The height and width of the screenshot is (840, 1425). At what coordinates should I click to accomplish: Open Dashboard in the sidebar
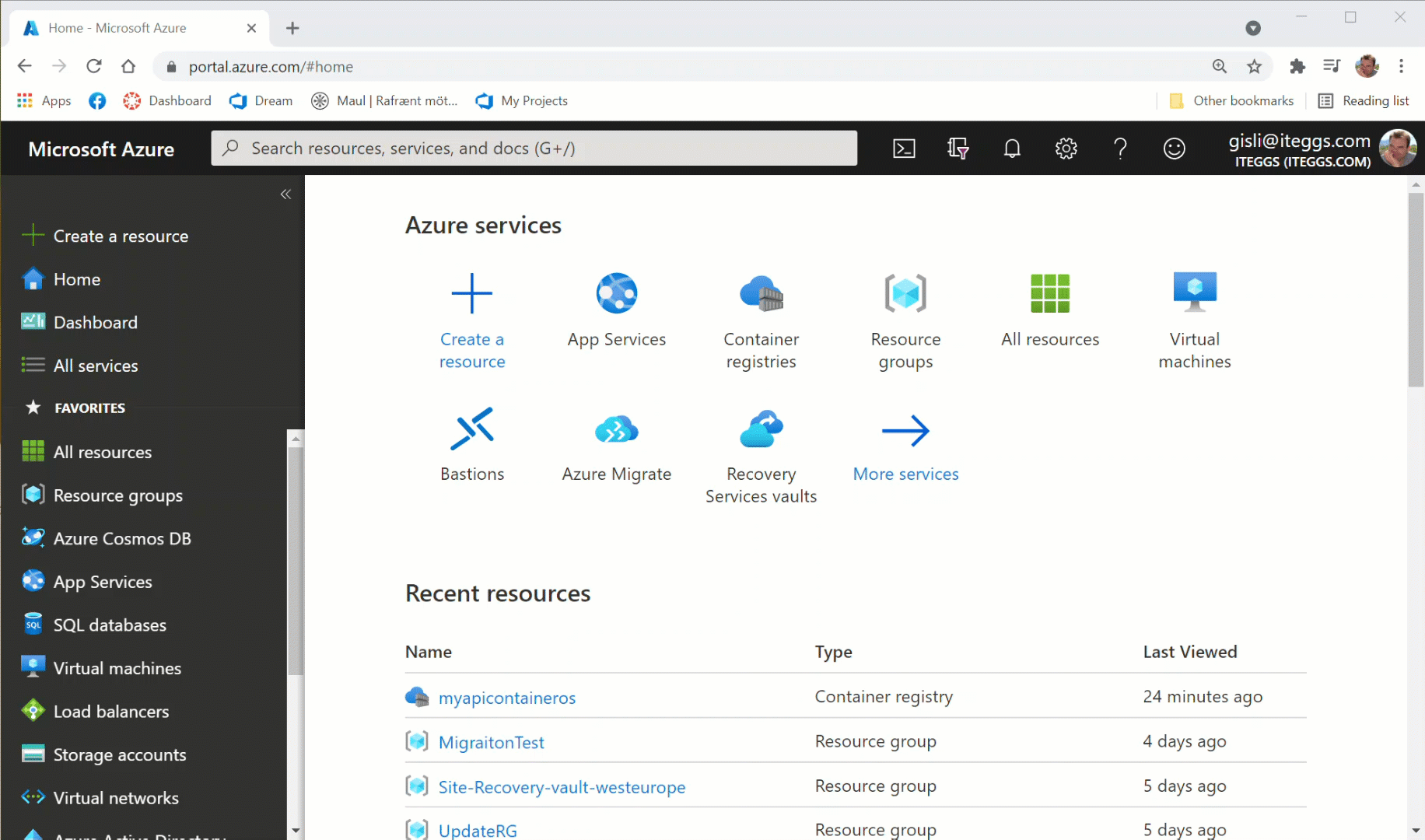pyautogui.click(x=80, y=322)
